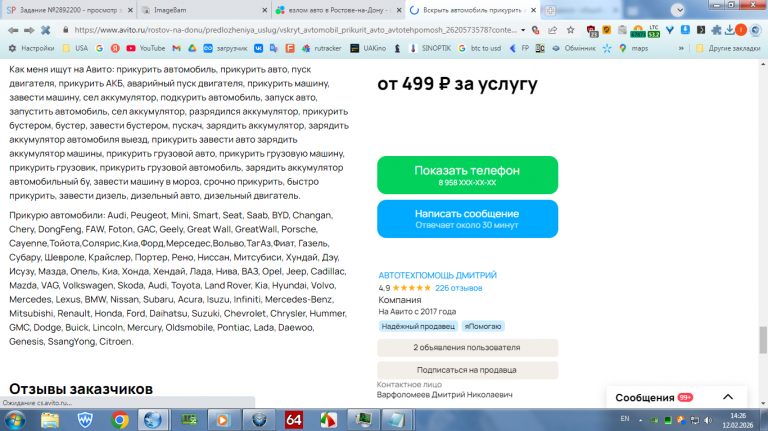Open the share page icon in address bar
Viewport: 768px width, 431px height.
[552, 30]
